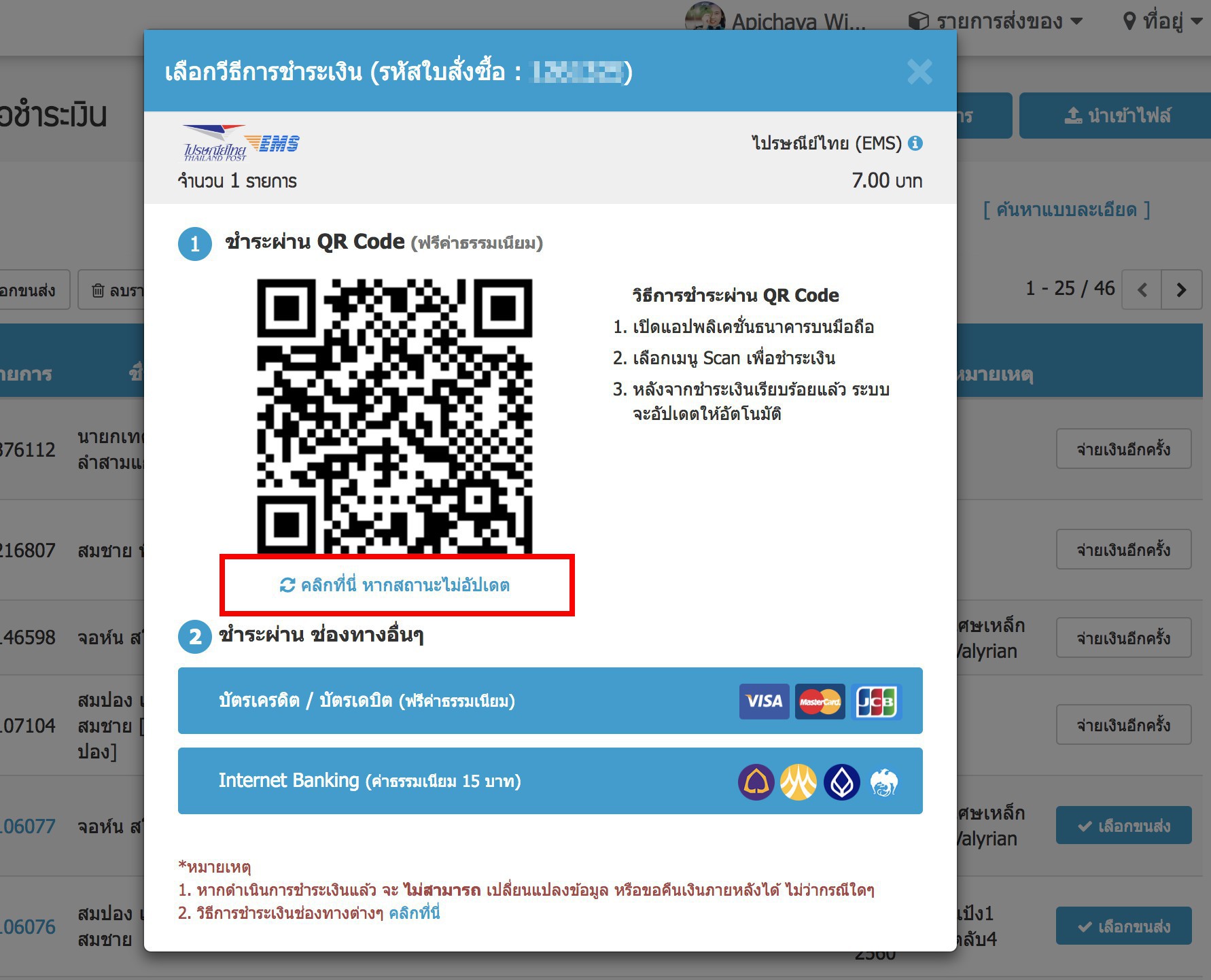The height and width of the screenshot is (980, 1211).
Task: Click the order number ending 06077
Action: click(x=27, y=826)
